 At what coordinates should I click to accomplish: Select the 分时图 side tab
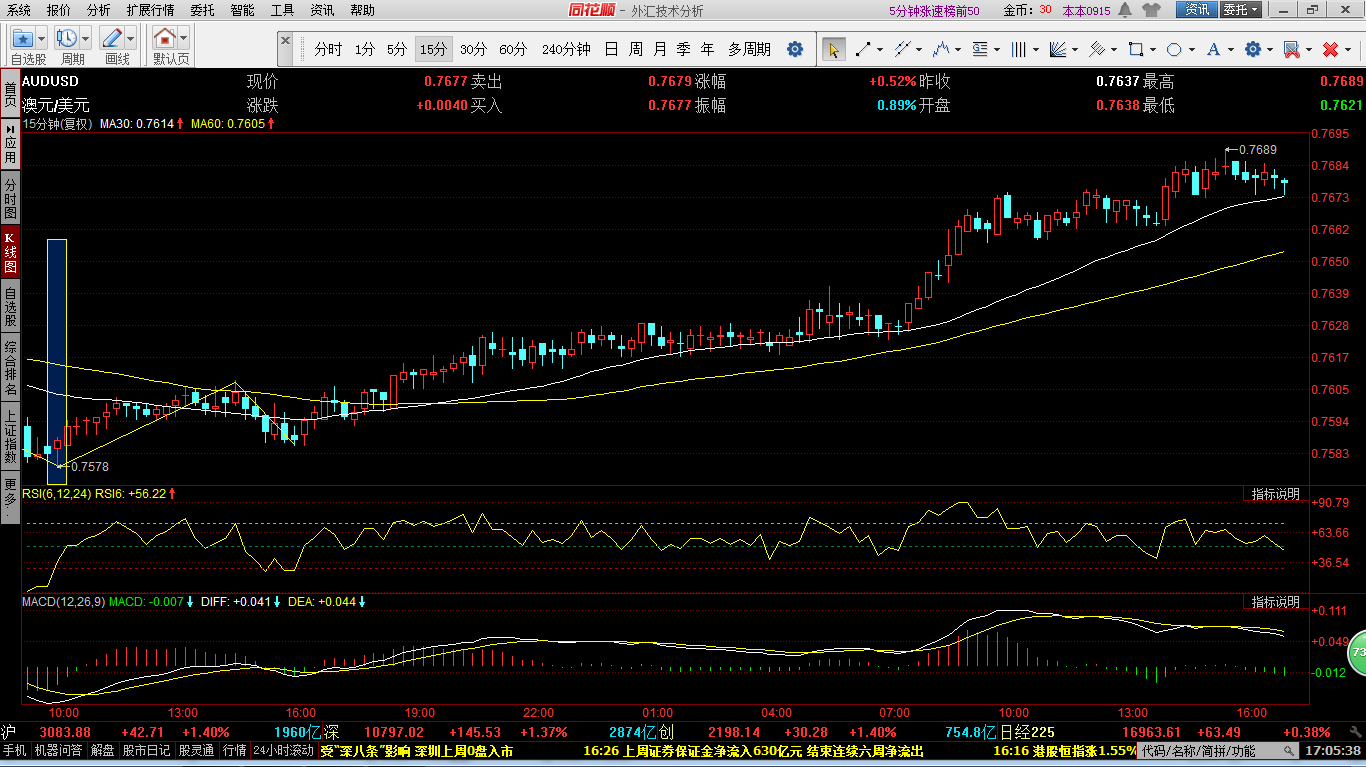point(10,199)
